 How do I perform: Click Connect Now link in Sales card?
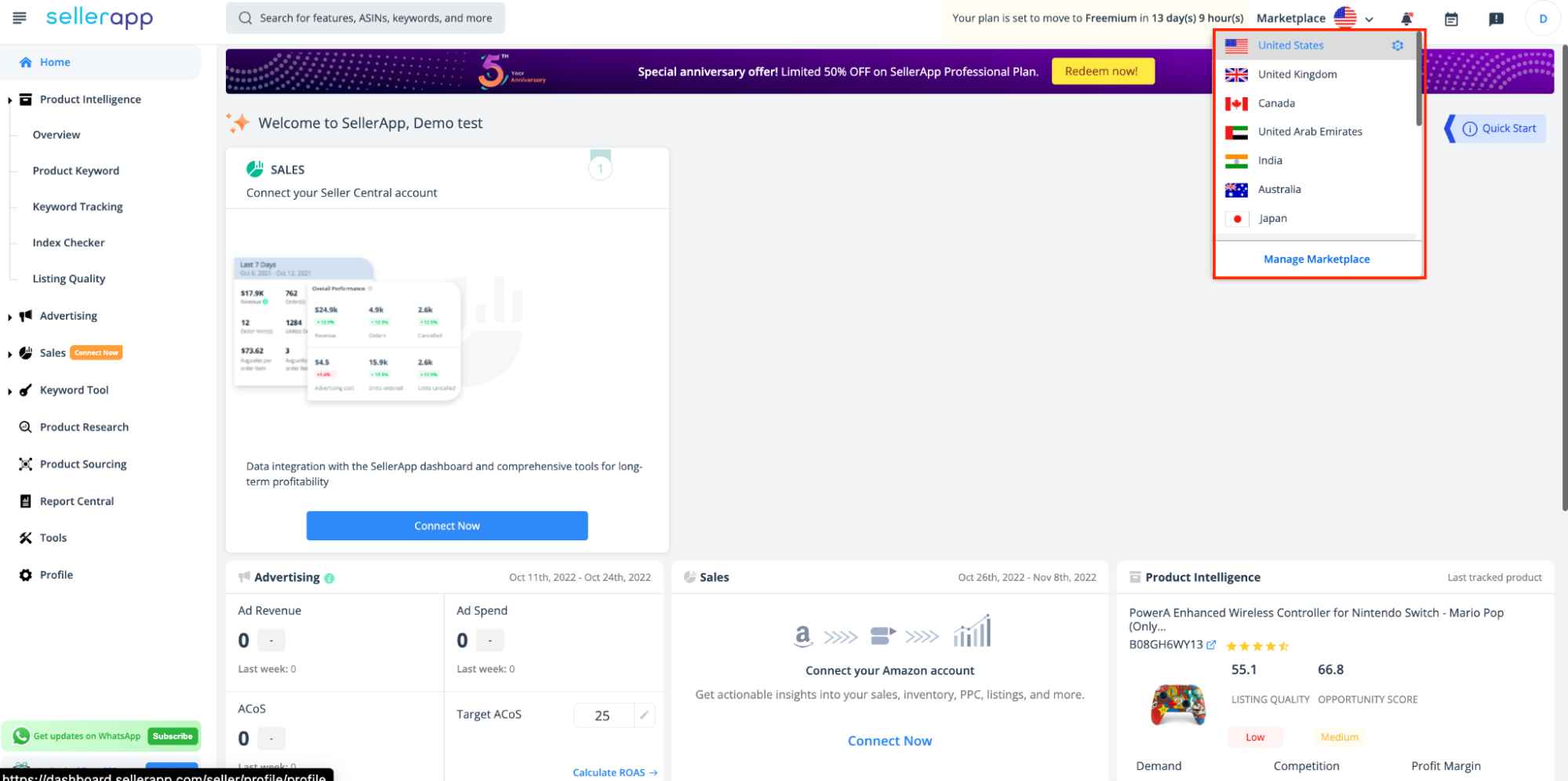pos(890,741)
